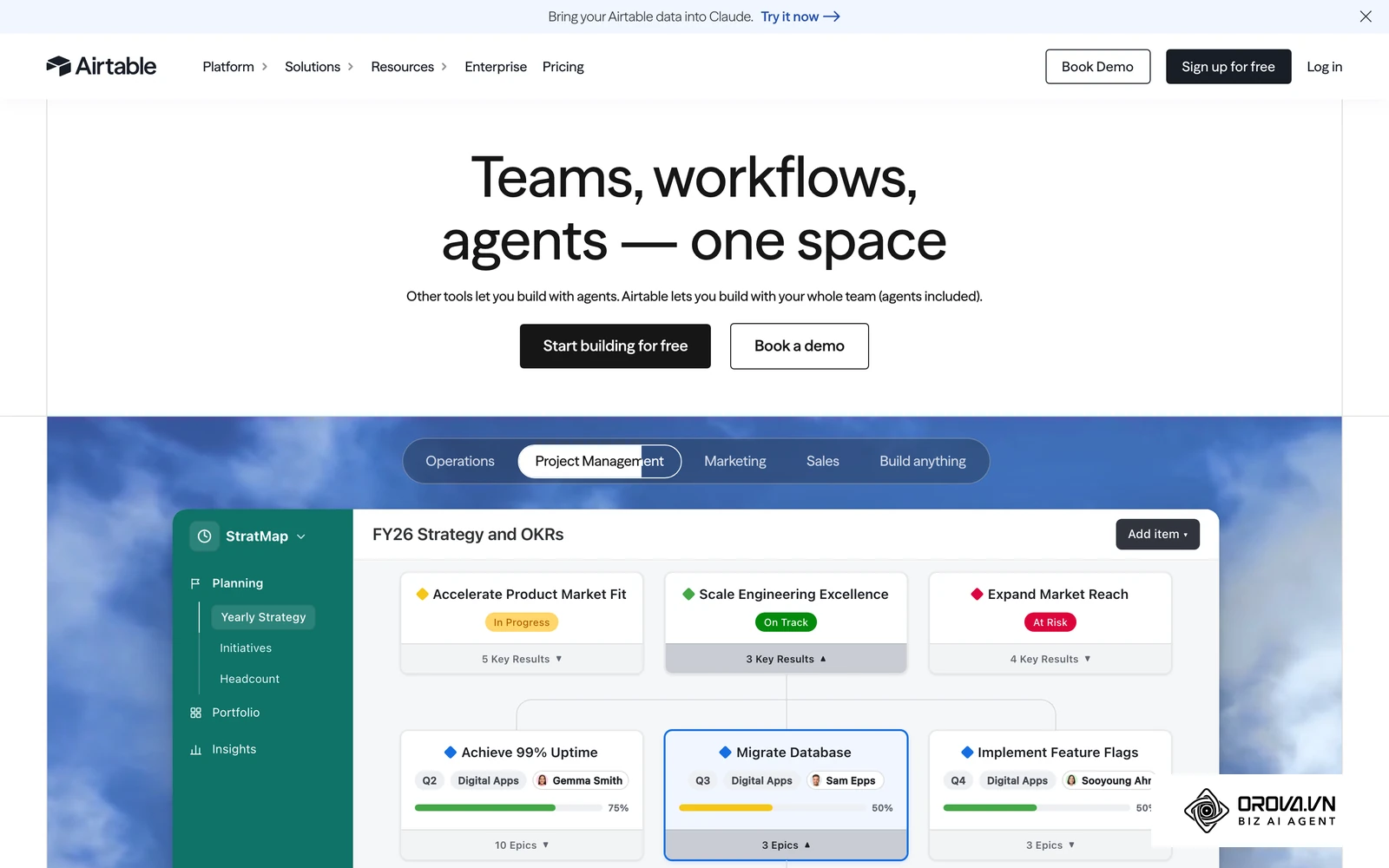The image size is (1389, 868).
Task: Select Yearly Strategy in the sidebar
Action: (263, 617)
